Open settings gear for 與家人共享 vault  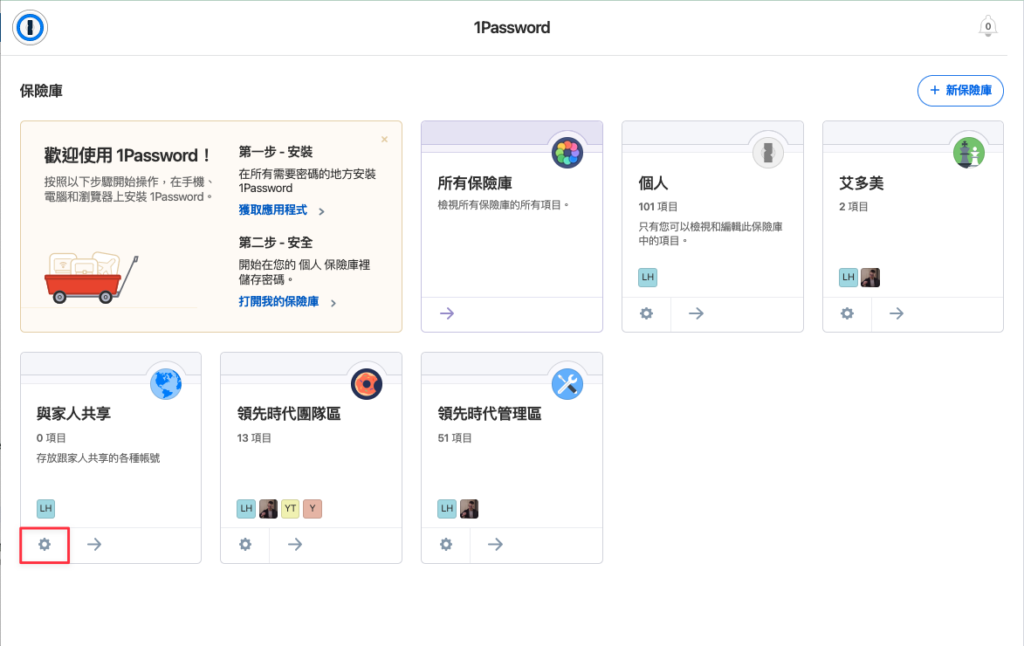(x=44, y=544)
